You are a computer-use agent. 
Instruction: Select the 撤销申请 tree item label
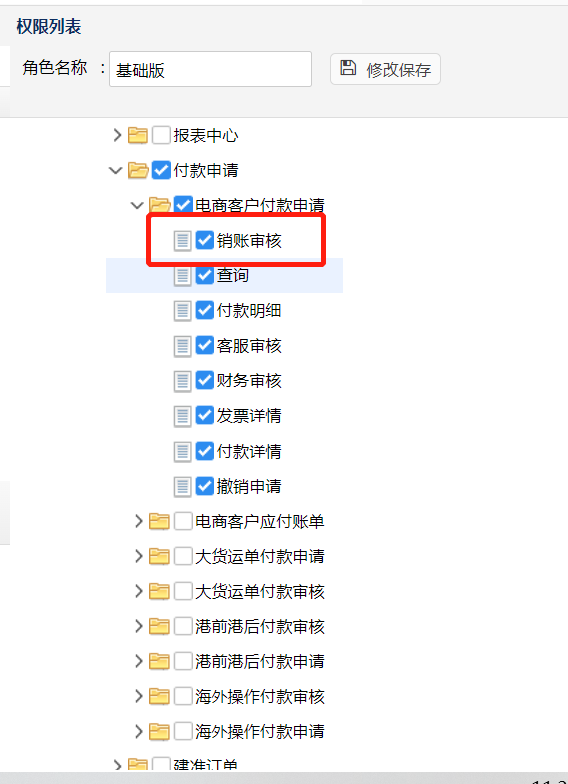(249, 486)
